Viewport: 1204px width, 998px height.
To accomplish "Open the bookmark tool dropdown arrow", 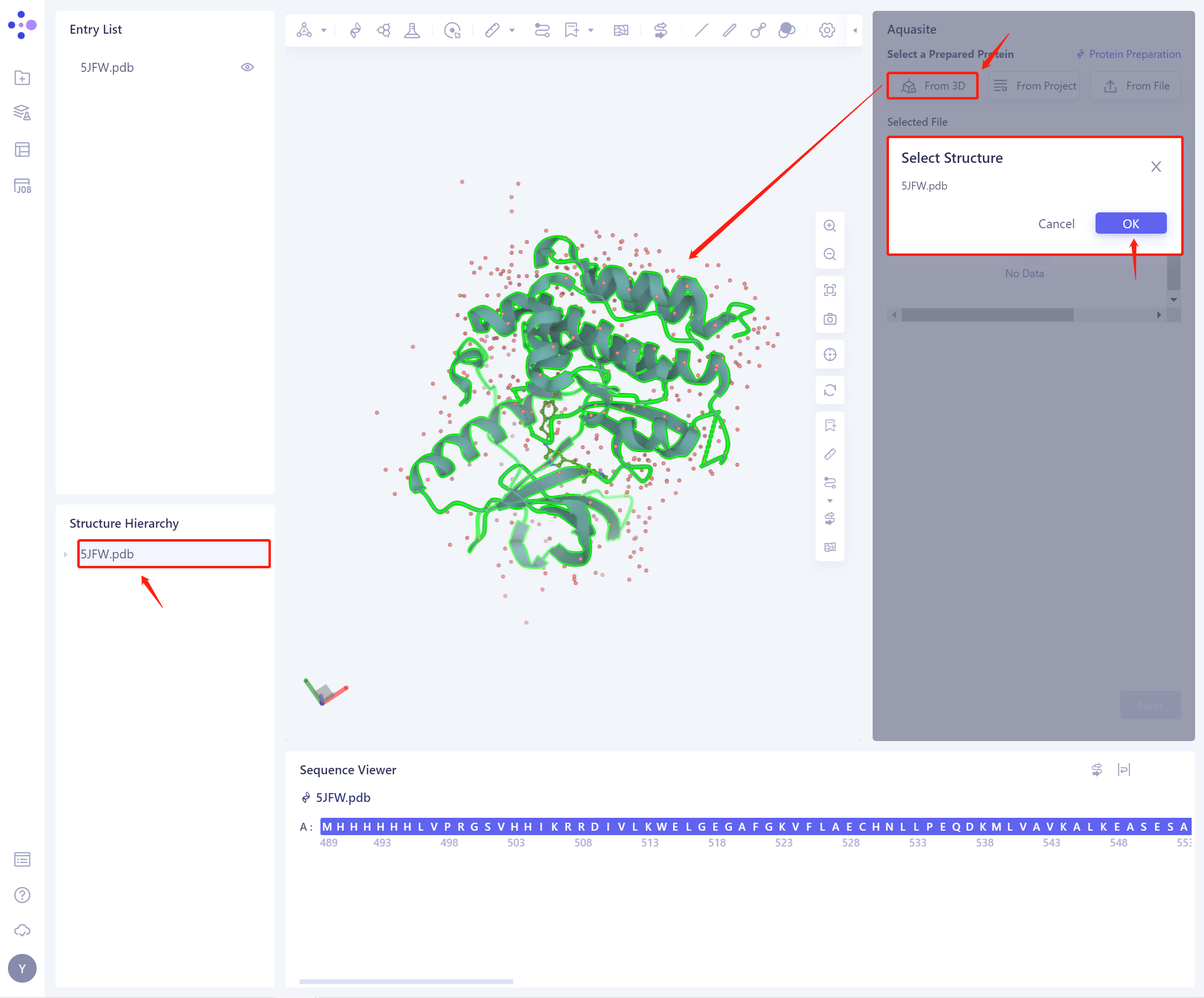I will pyautogui.click(x=590, y=30).
